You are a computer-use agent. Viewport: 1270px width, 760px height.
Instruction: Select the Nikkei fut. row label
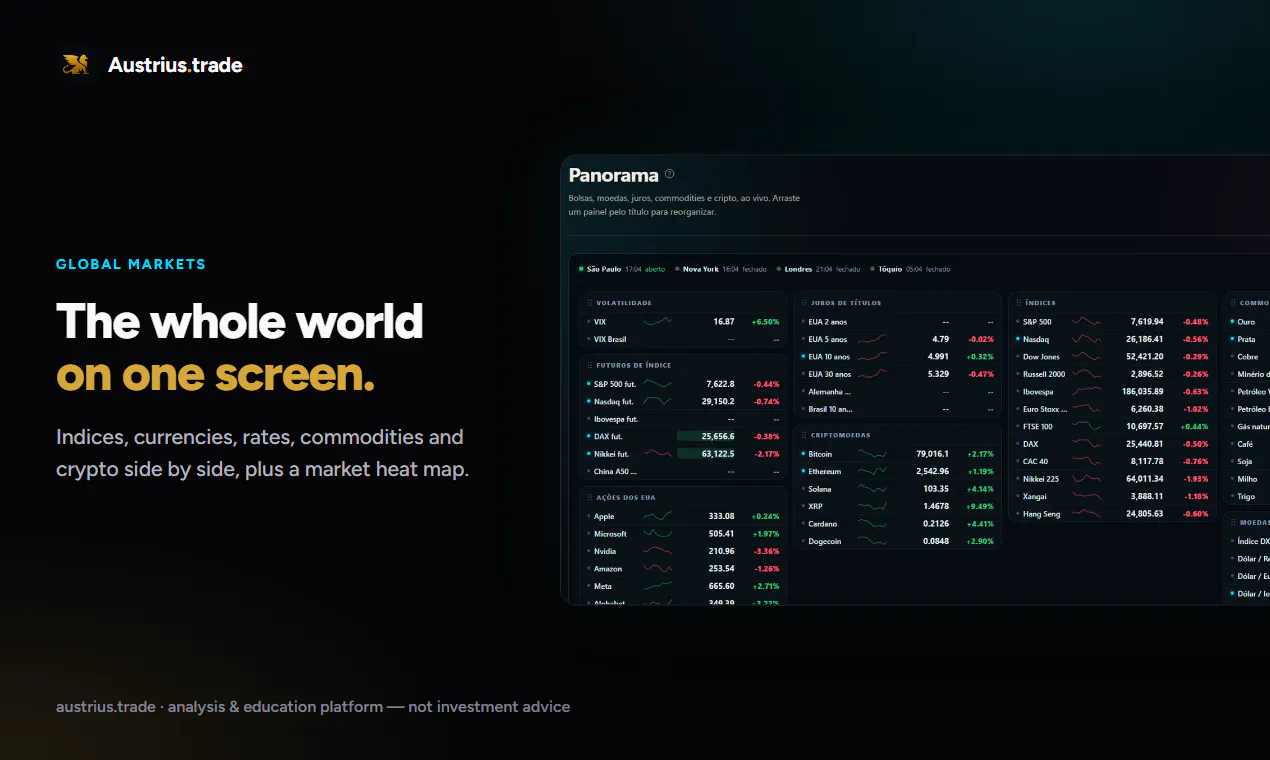pos(611,454)
